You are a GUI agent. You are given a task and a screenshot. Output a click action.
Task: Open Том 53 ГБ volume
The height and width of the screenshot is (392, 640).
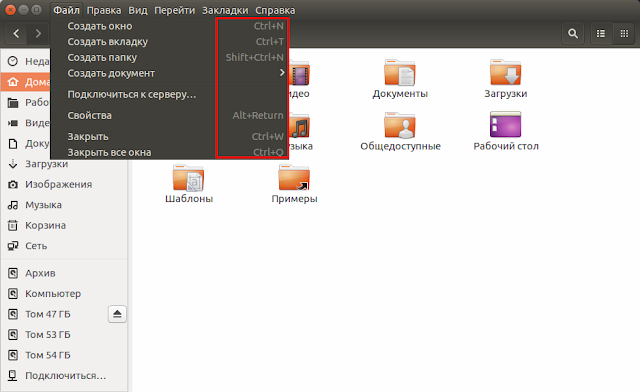point(64,334)
